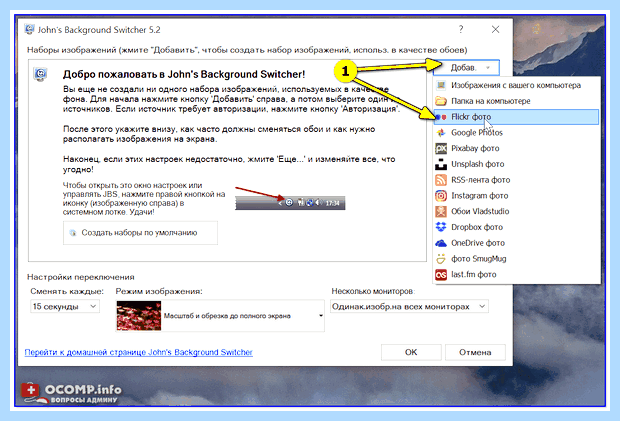Click the Google Photos pinwheel icon

point(441,133)
